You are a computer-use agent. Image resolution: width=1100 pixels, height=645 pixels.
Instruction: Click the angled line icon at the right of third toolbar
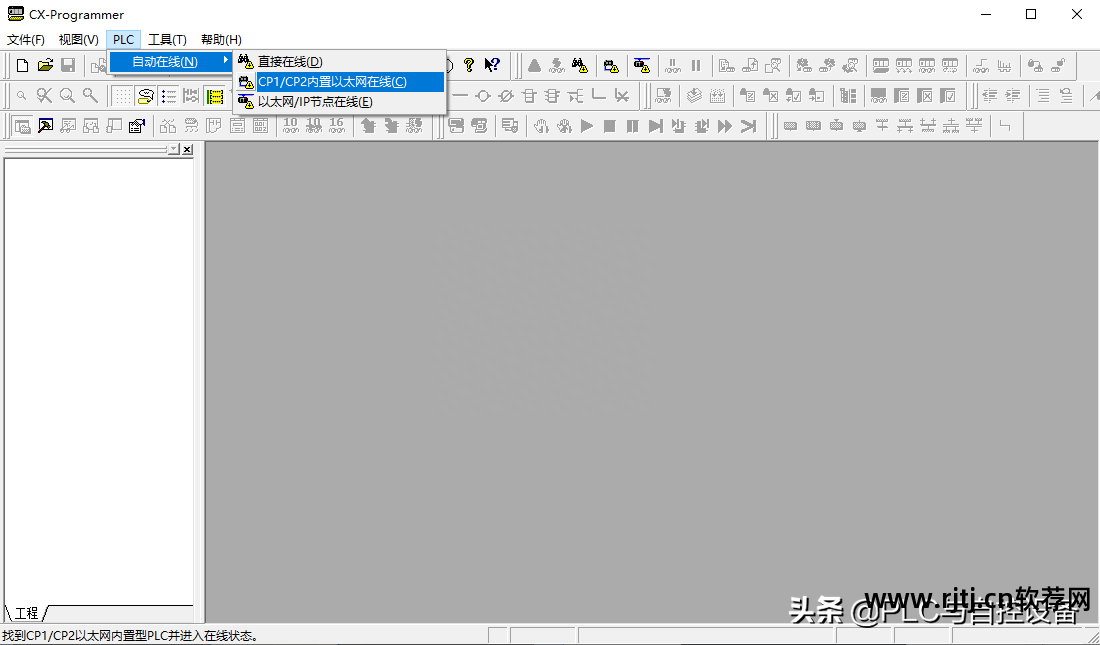[1005, 126]
